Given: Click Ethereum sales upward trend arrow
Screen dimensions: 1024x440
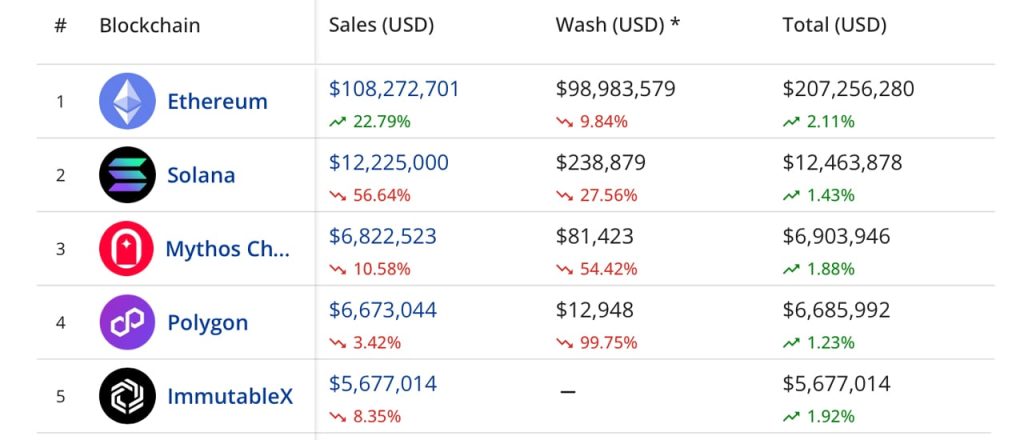Looking at the screenshot, I should (x=337, y=122).
